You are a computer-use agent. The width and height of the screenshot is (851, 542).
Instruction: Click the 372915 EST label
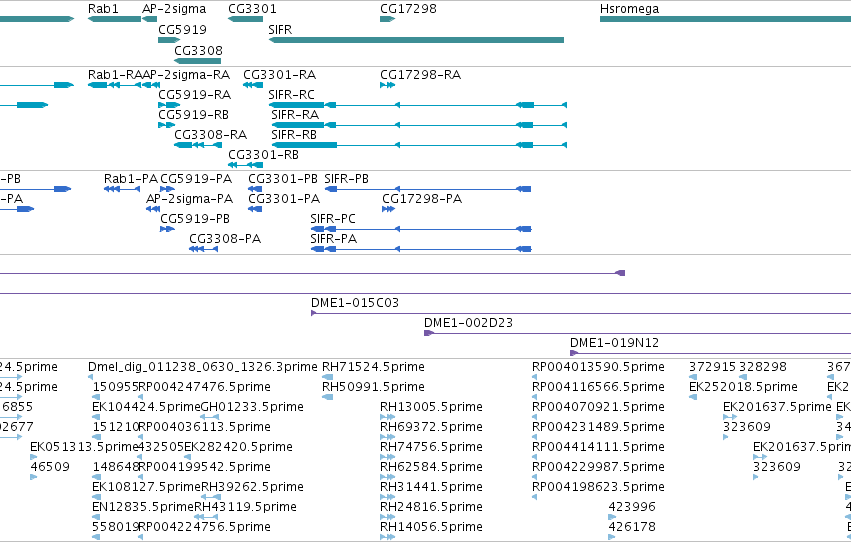(712, 367)
